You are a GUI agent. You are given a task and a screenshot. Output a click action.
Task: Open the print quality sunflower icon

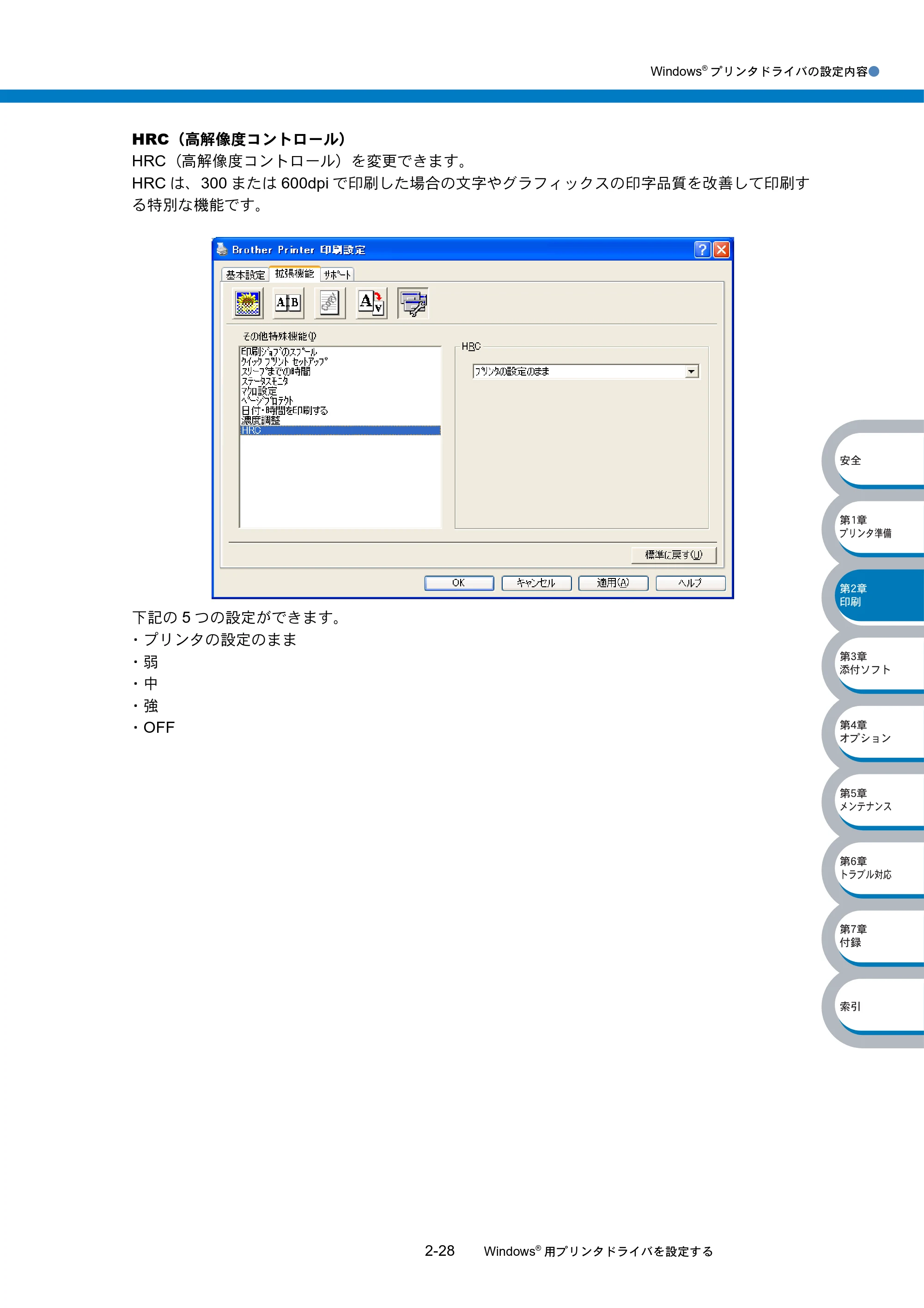point(248,303)
